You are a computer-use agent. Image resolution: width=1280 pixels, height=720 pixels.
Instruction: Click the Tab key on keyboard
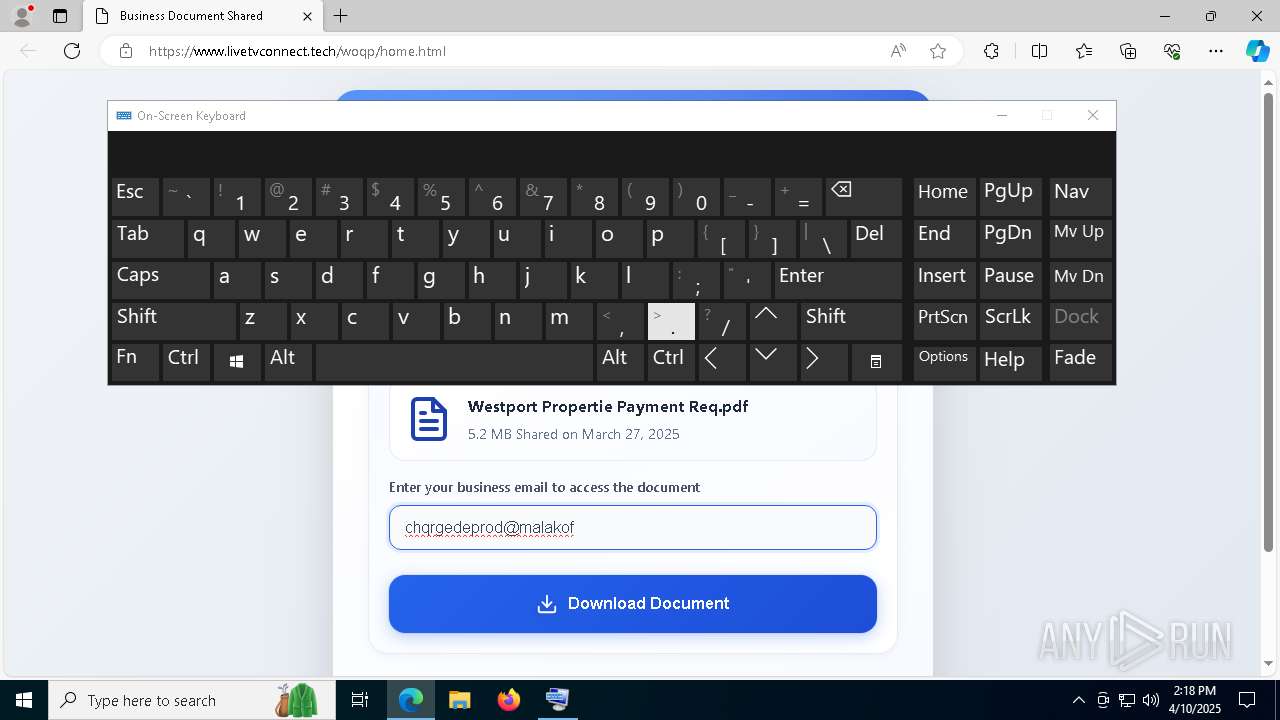tap(147, 239)
